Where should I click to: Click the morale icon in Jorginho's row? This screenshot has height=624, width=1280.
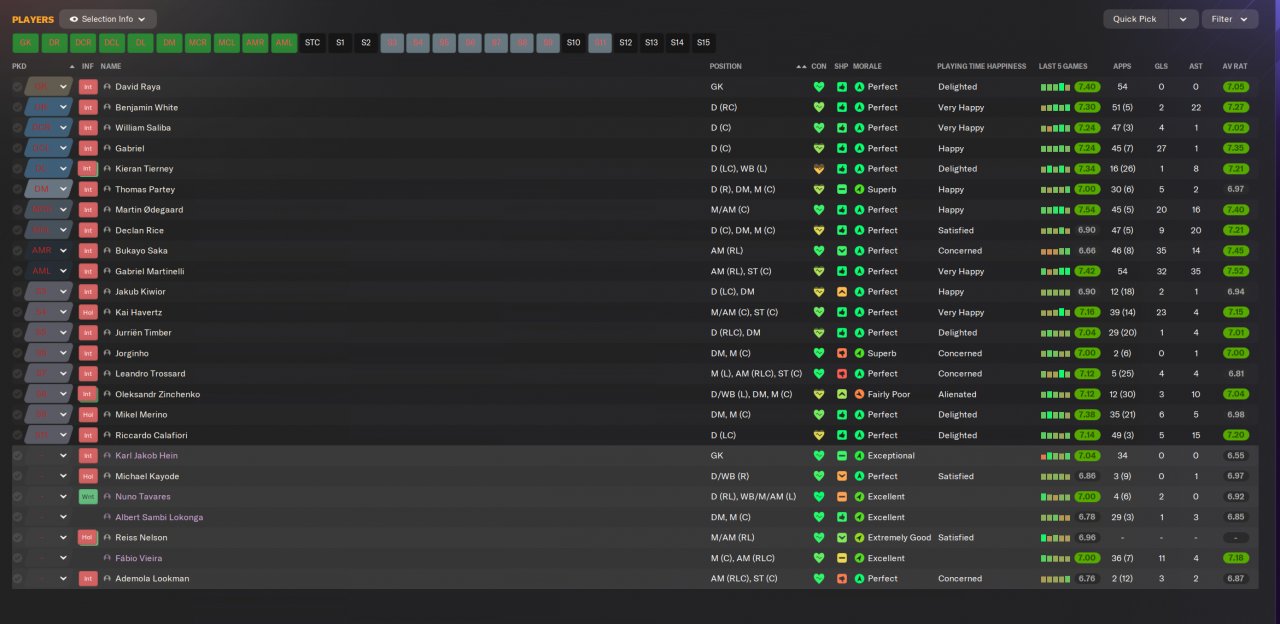(859, 353)
